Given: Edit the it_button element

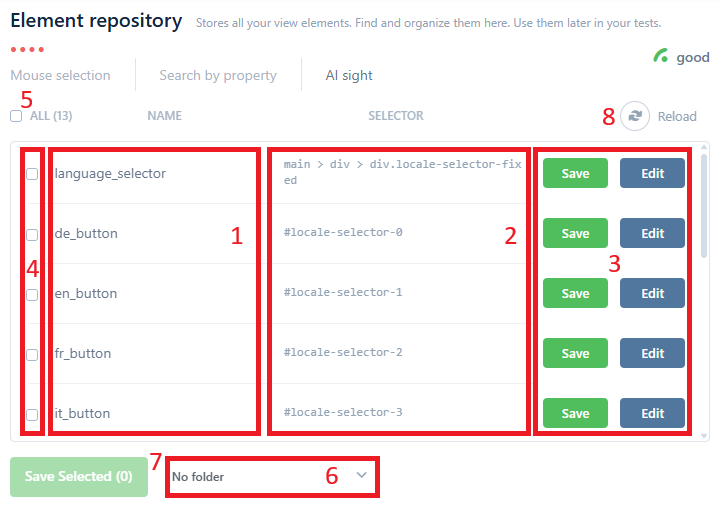Looking at the screenshot, I should [652, 413].
